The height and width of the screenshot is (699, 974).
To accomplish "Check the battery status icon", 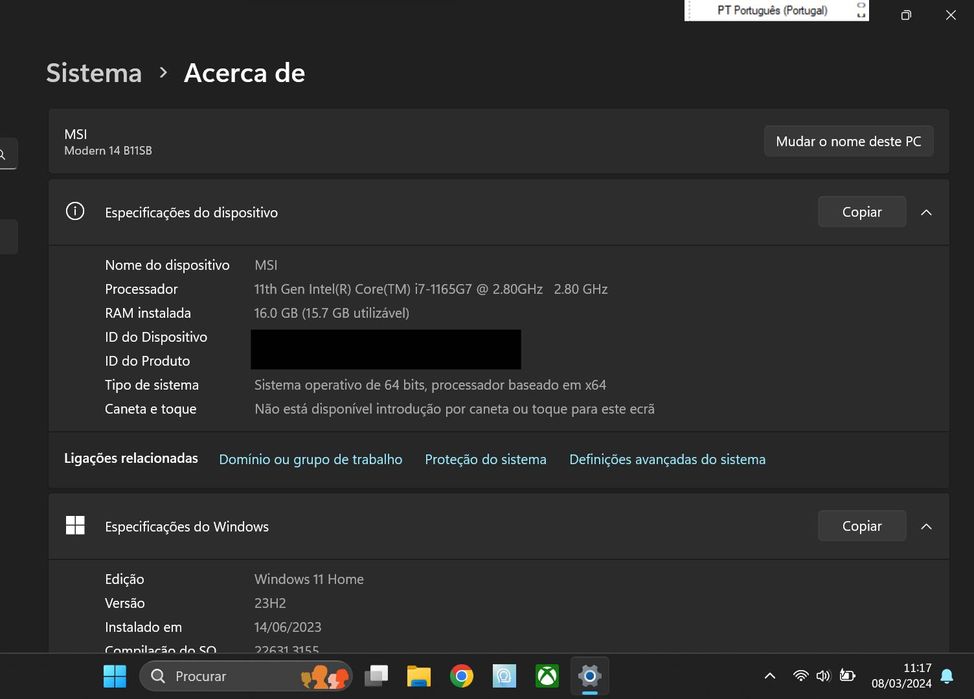I will pos(847,675).
